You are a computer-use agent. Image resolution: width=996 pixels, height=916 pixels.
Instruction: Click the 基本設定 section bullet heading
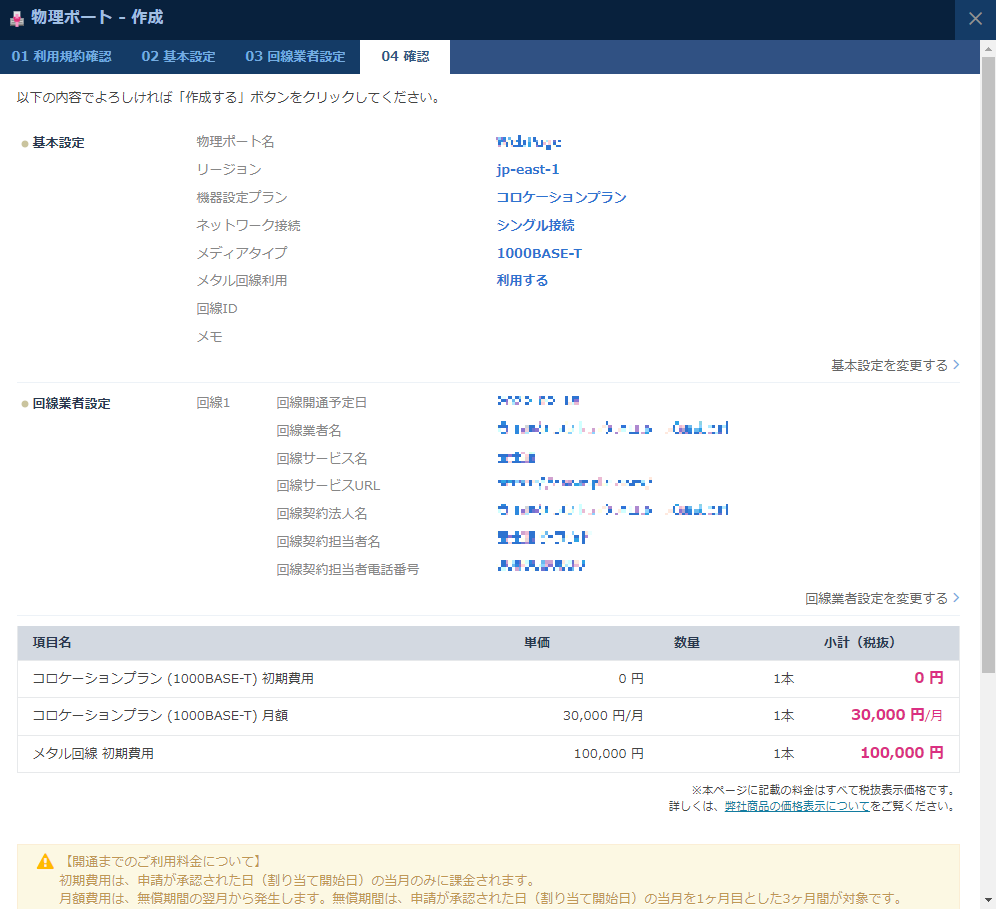pyautogui.click(x=58, y=143)
